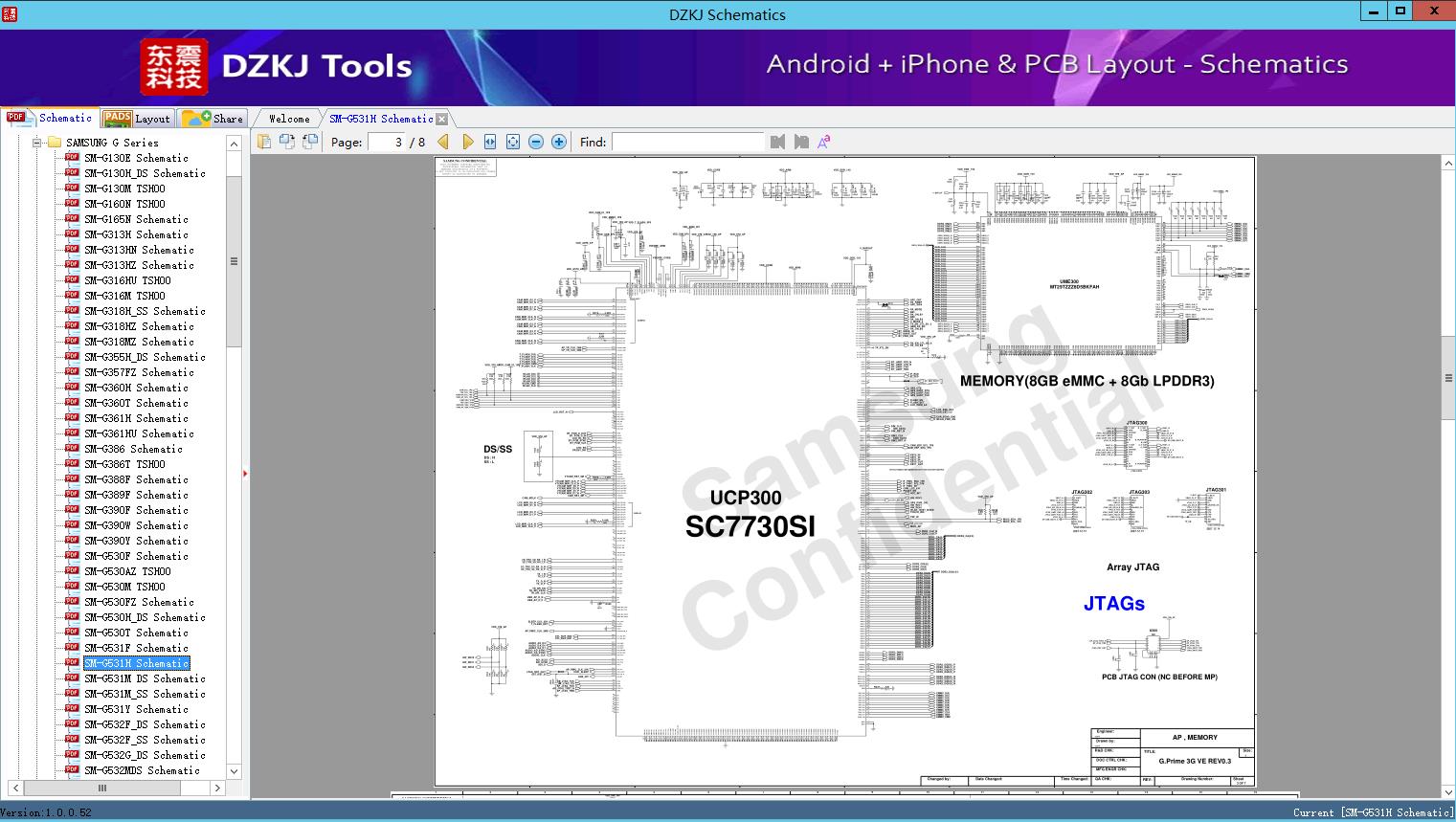Click the find next icon
Viewport: 1456px width, 822px height.
point(800,142)
